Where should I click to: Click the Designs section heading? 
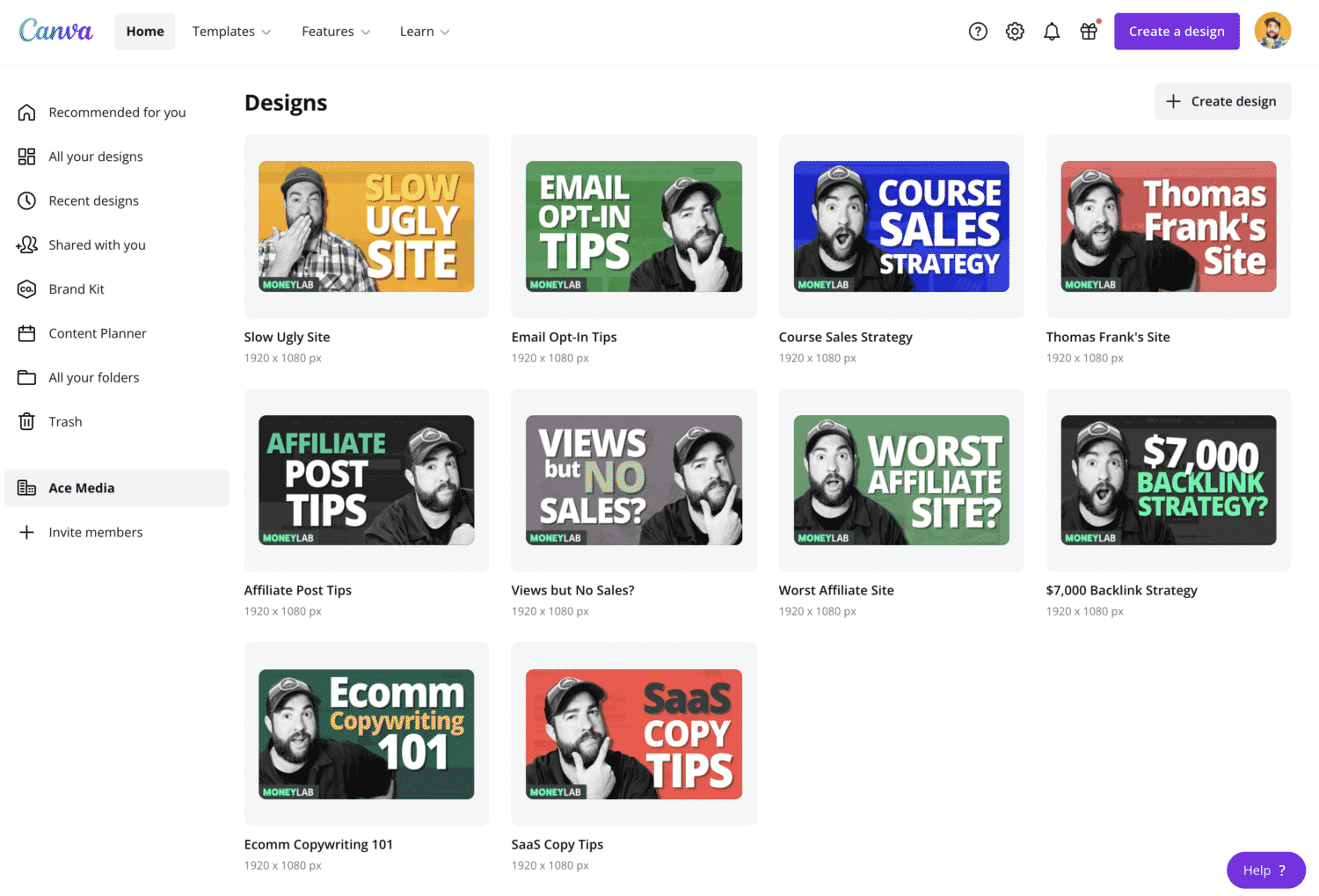[286, 103]
